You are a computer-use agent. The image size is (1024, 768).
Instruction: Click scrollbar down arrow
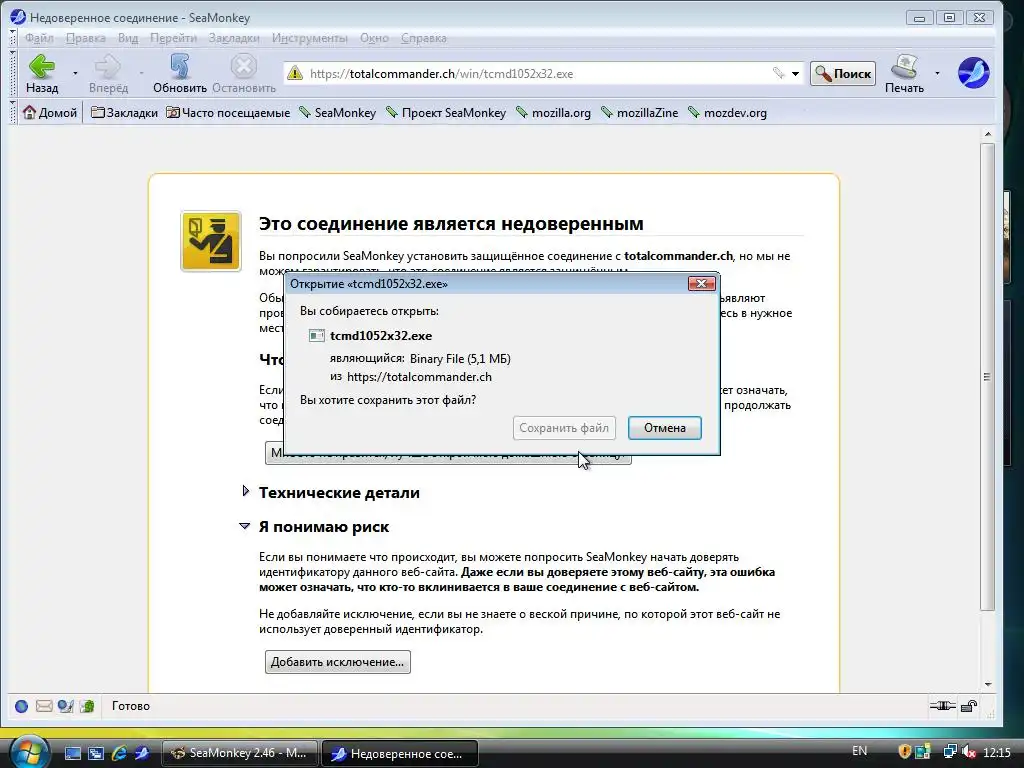pos(987,684)
